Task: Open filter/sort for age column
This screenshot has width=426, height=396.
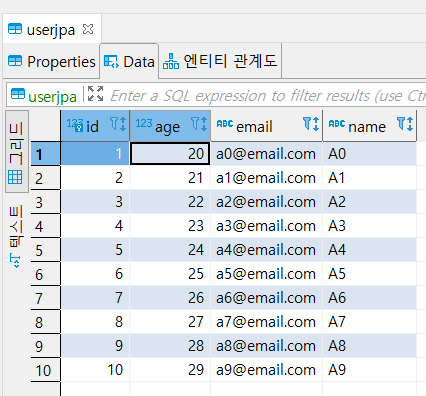Action: pos(199,124)
